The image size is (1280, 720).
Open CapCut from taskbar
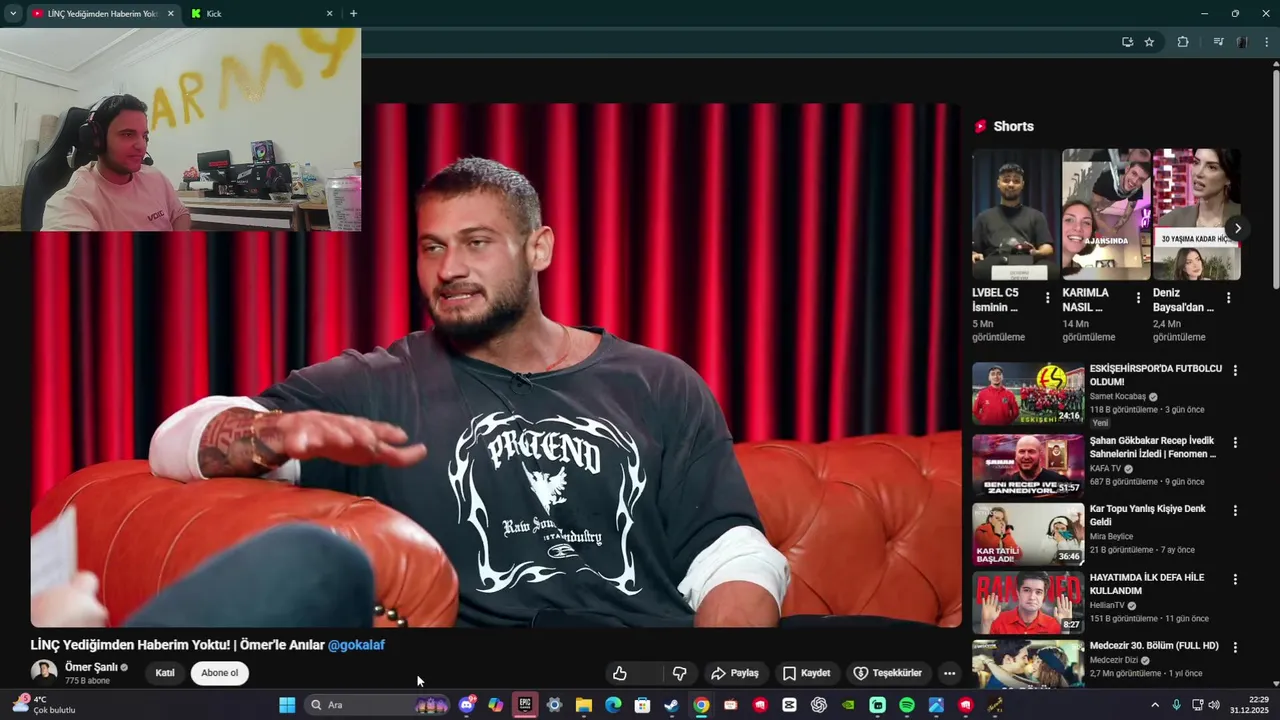(x=789, y=705)
